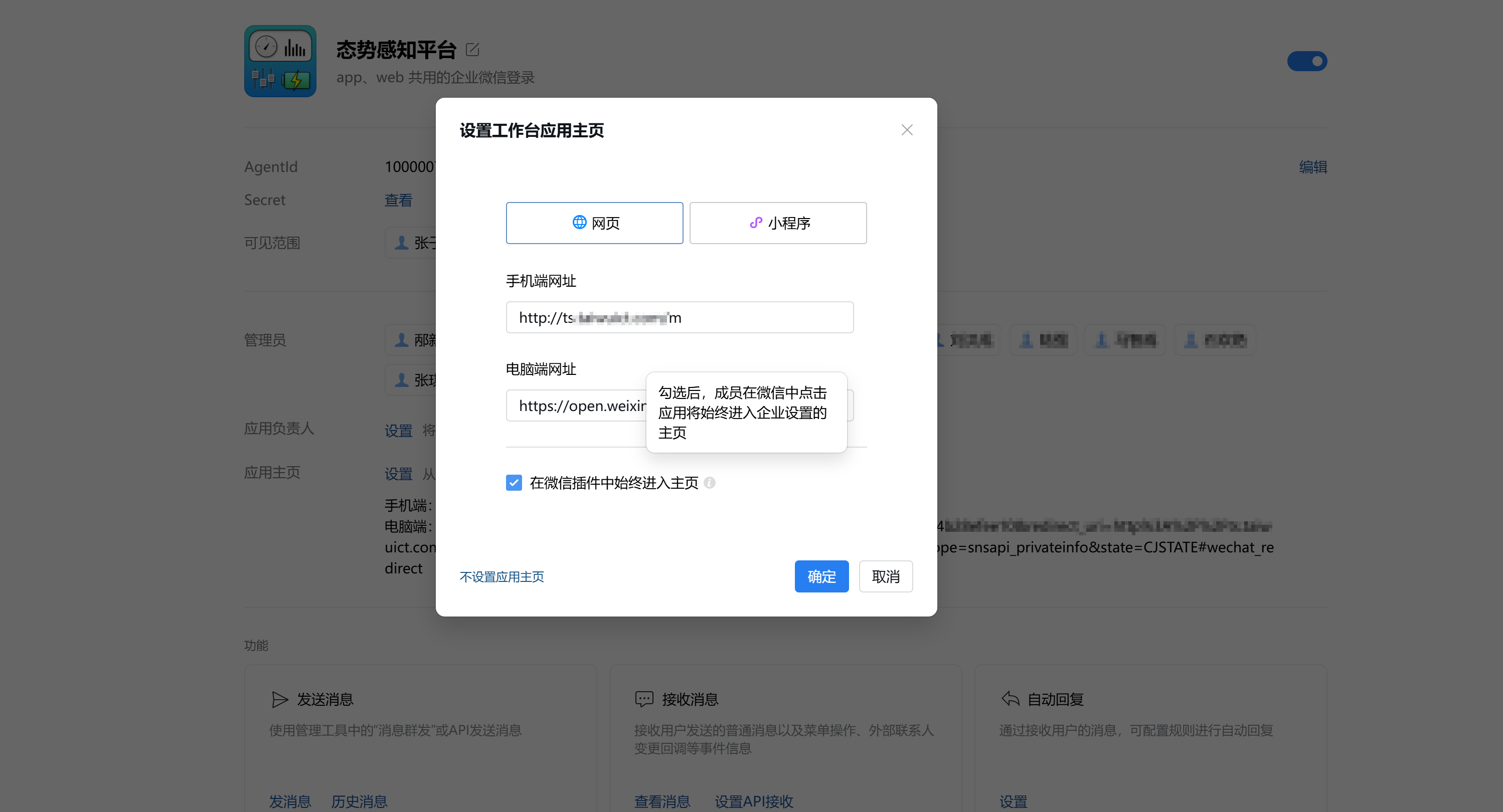1503x812 pixels.
Task: Open message history via 历史消息 link
Action: point(359,801)
